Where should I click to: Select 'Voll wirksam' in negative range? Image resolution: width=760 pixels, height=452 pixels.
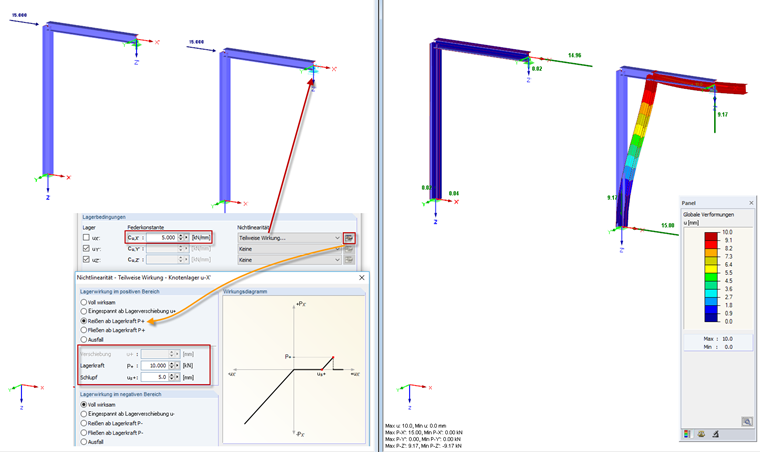84,405
